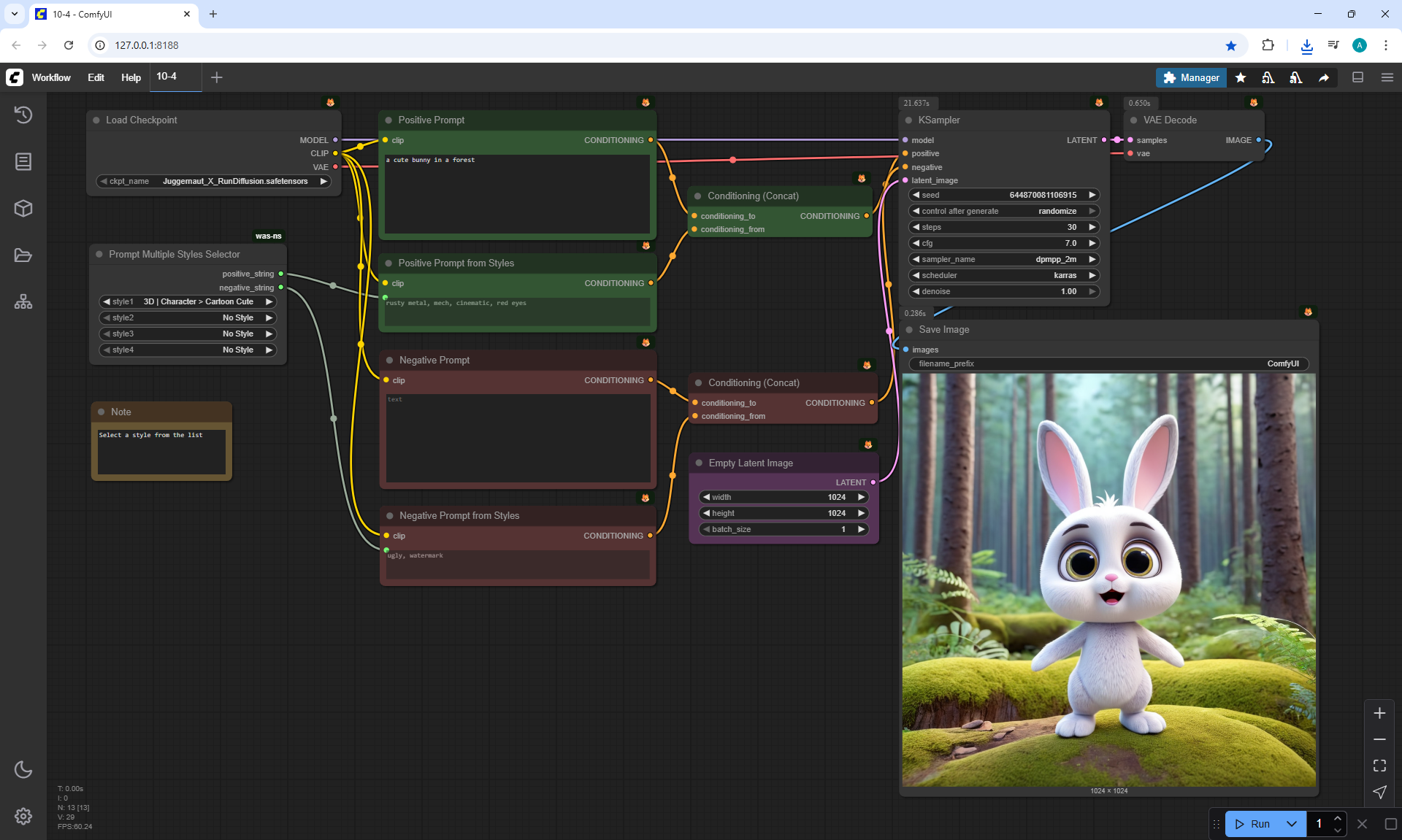Open the Edit menu

(96, 77)
